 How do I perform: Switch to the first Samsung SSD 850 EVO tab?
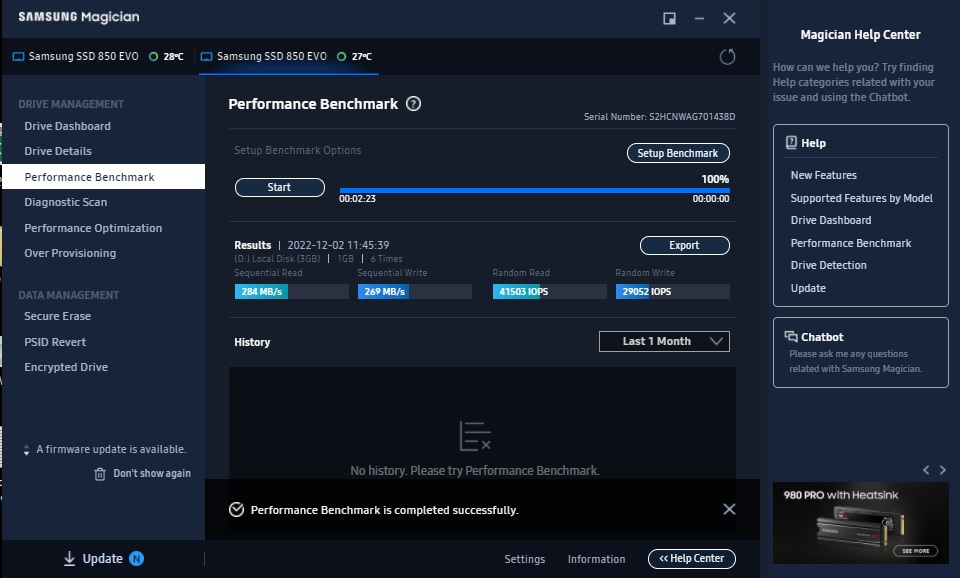[x=98, y=57]
